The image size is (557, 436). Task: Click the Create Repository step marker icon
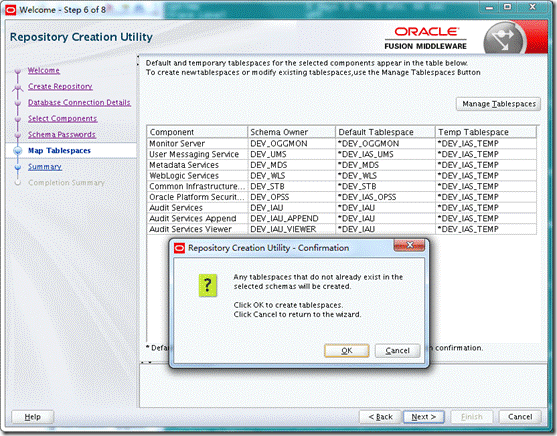pos(18,87)
